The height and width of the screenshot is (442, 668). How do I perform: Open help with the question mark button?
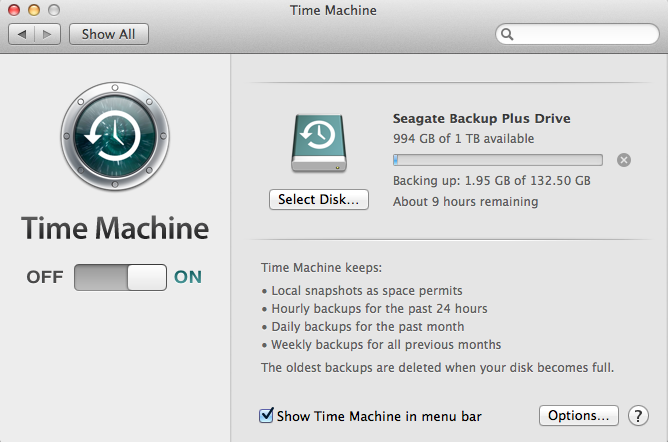[x=638, y=416]
